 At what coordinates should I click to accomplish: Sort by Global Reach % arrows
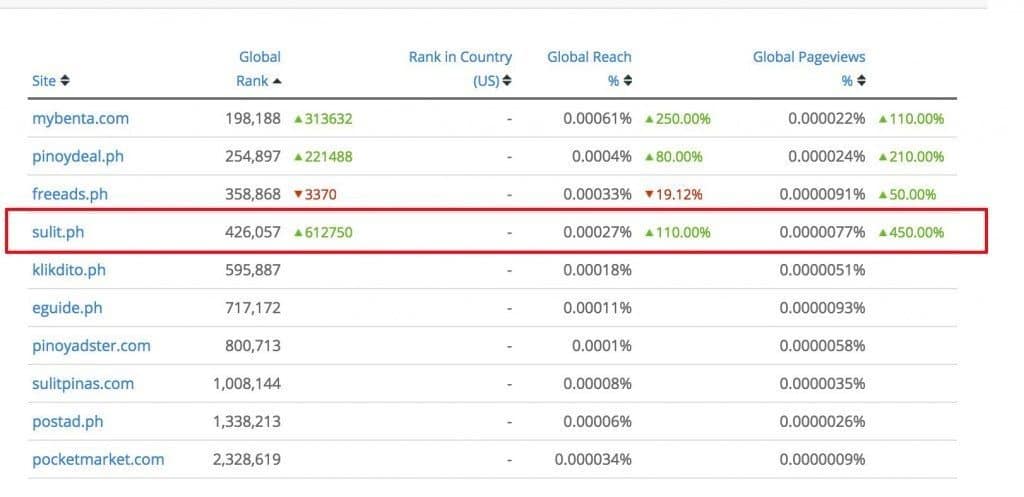[x=628, y=81]
